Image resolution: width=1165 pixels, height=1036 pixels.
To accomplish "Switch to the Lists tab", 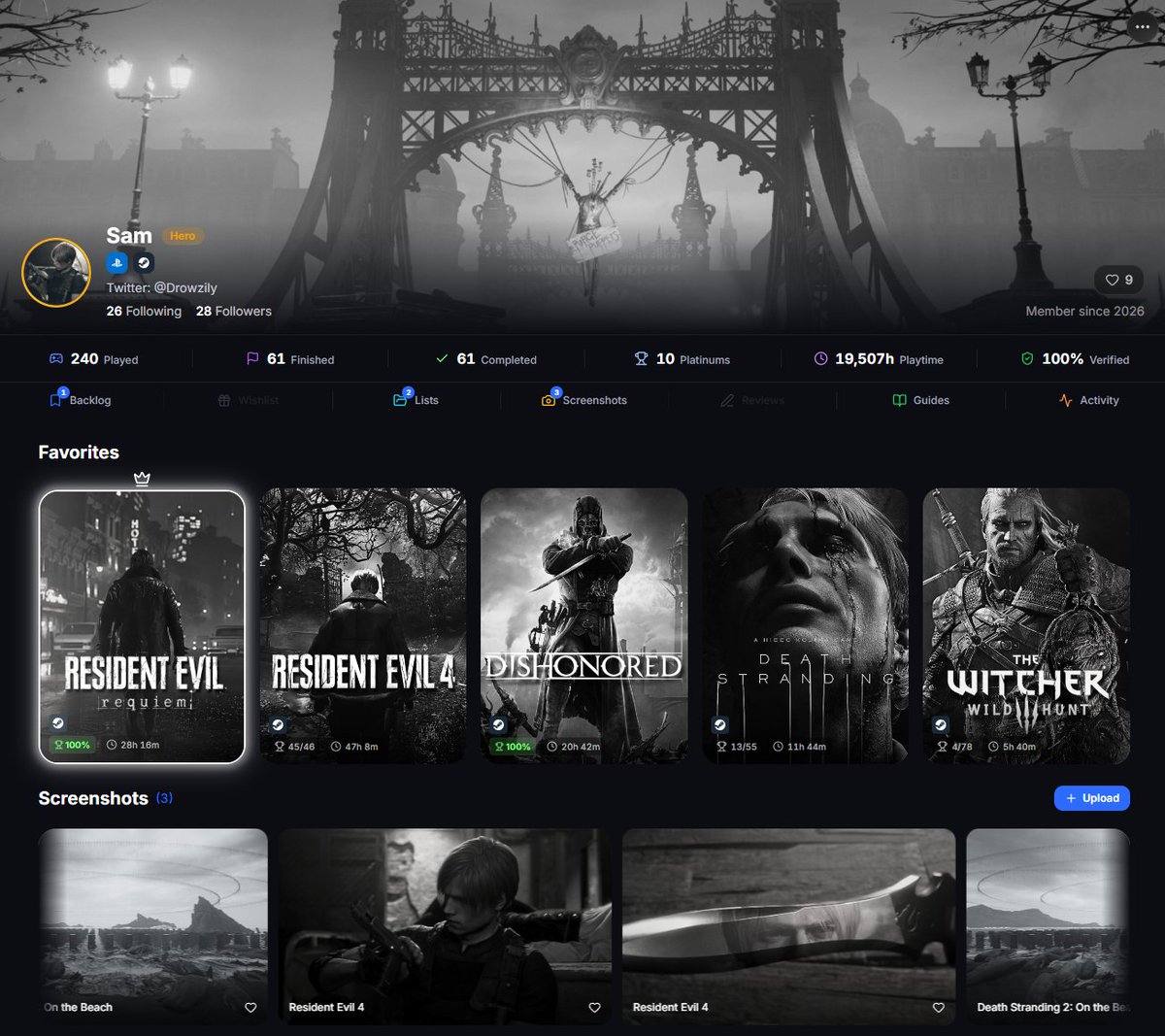I will (x=416, y=400).
